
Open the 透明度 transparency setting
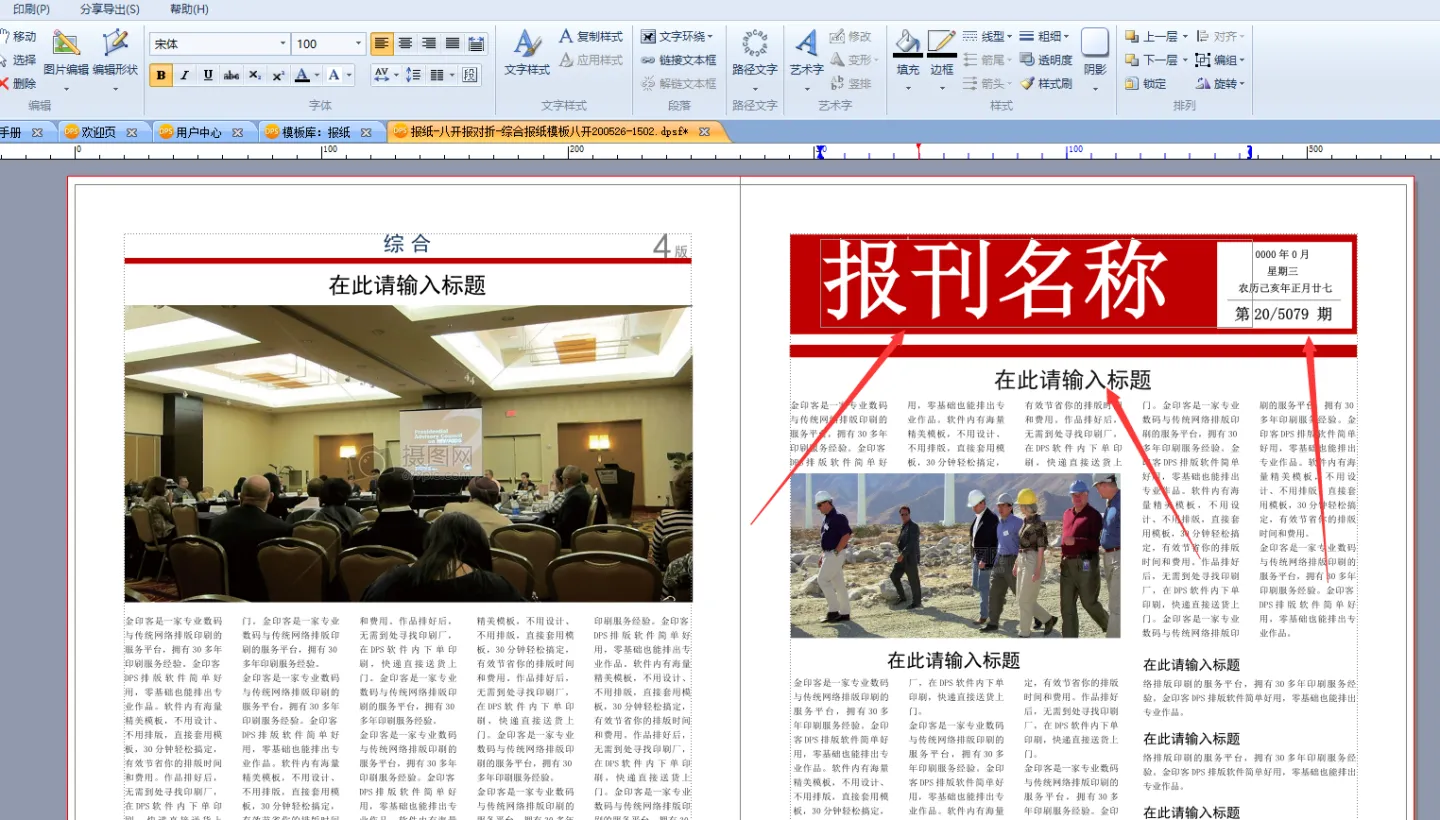tap(1046, 60)
